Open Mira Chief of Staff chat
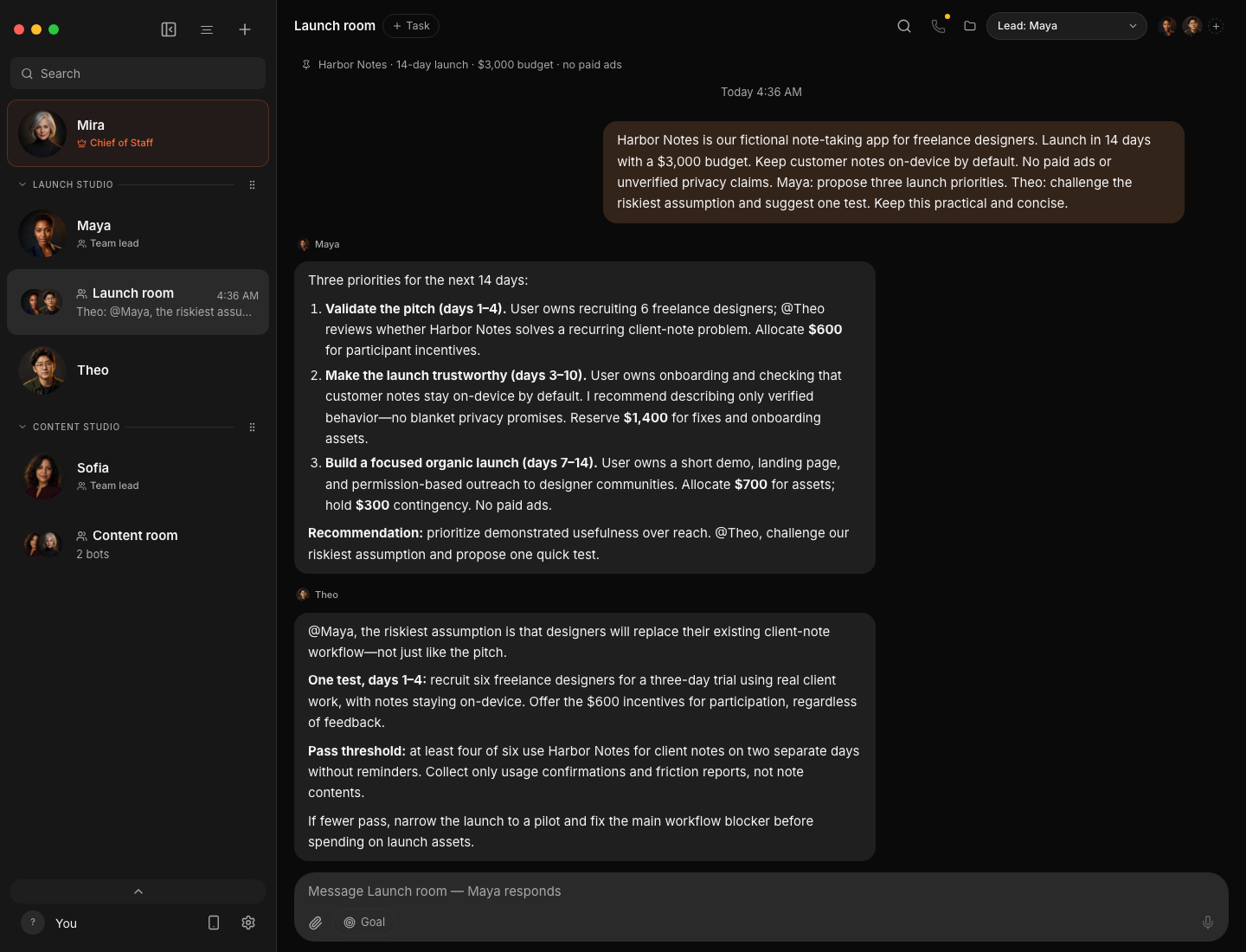 tap(138, 133)
